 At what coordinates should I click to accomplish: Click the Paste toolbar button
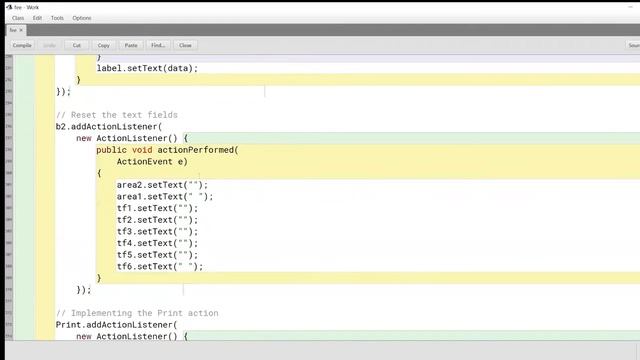pos(131,45)
